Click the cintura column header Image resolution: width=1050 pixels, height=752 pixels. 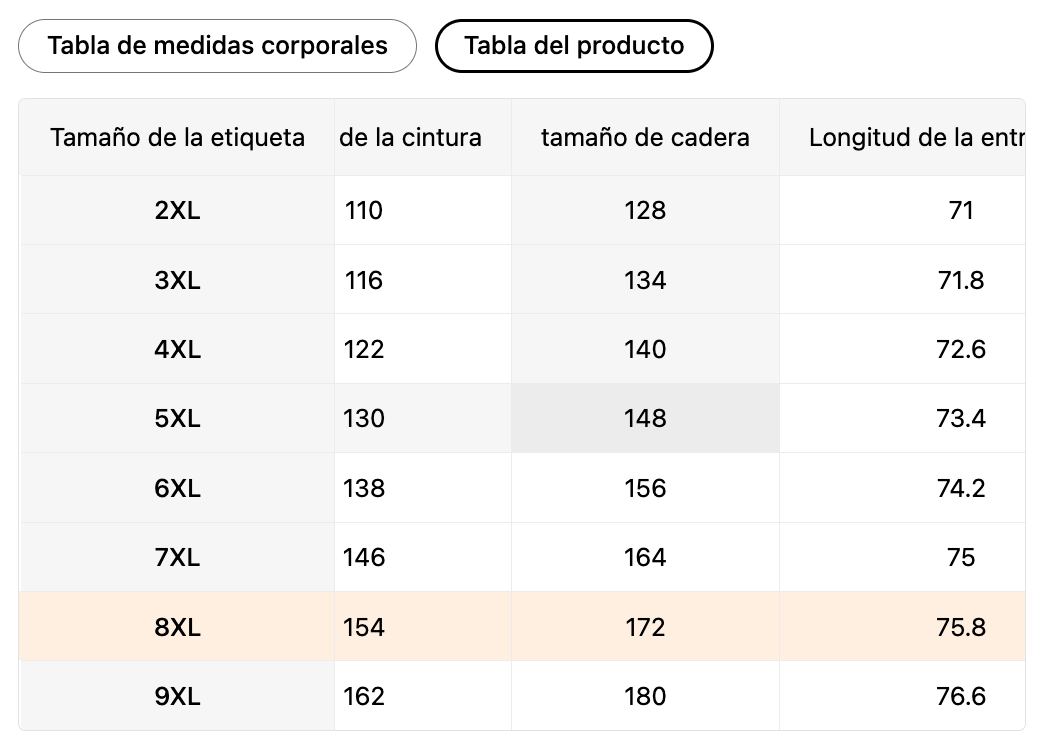point(411,137)
